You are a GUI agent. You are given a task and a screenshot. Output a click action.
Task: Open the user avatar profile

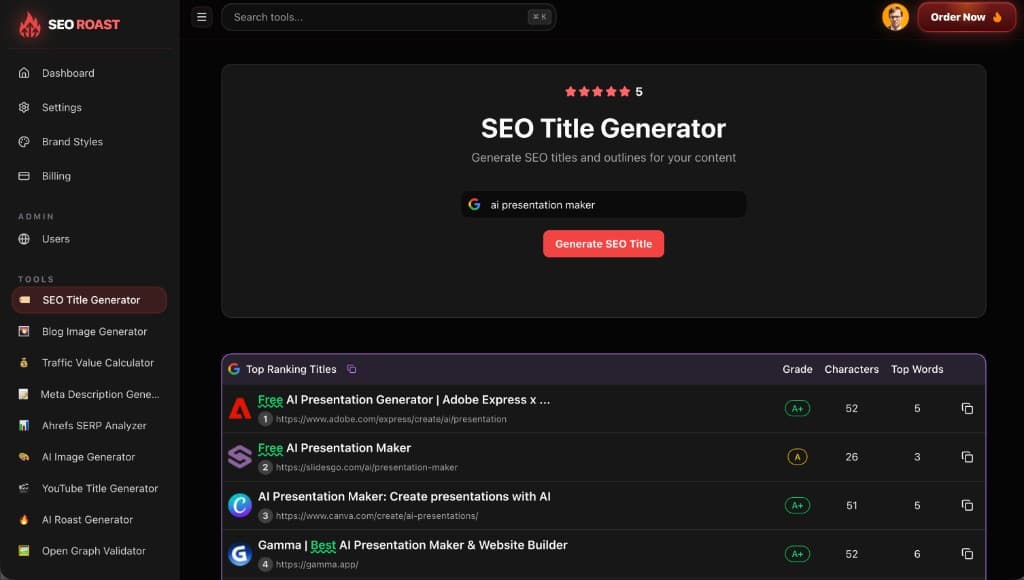coord(895,17)
